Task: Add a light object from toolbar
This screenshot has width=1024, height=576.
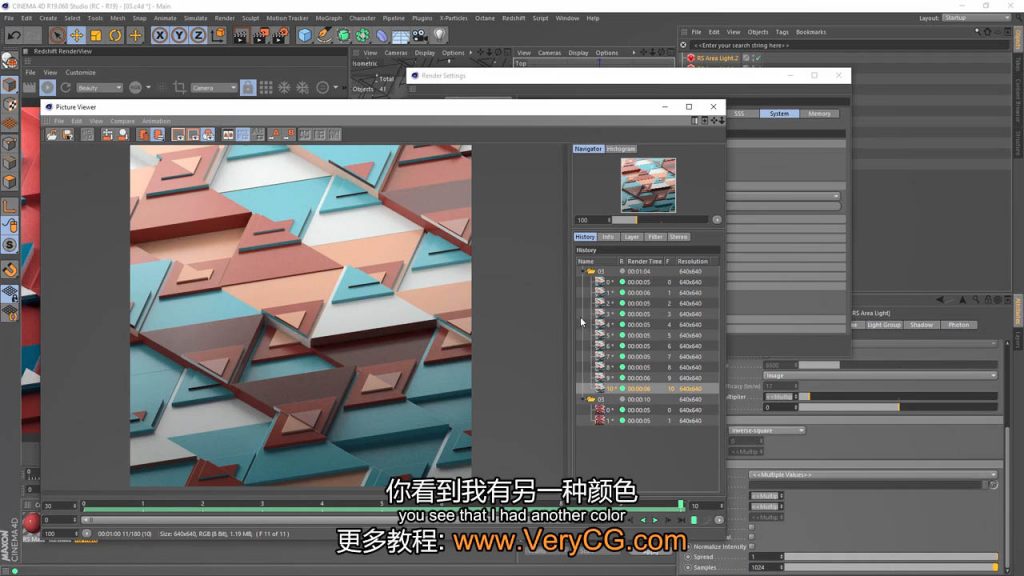Action: pyautogui.click(x=440, y=35)
